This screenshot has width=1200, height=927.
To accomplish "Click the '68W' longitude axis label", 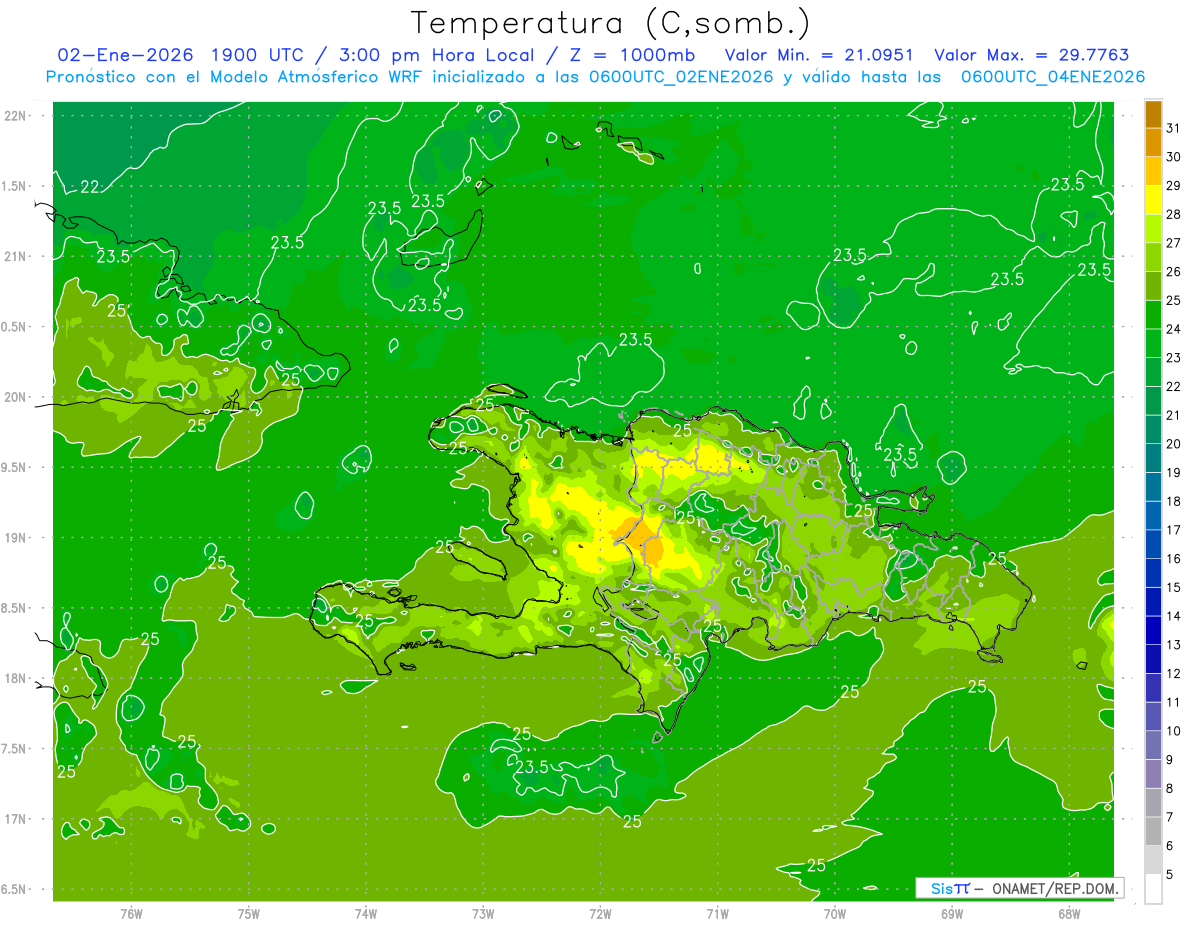I will pyautogui.click(x=1069, y=913).
